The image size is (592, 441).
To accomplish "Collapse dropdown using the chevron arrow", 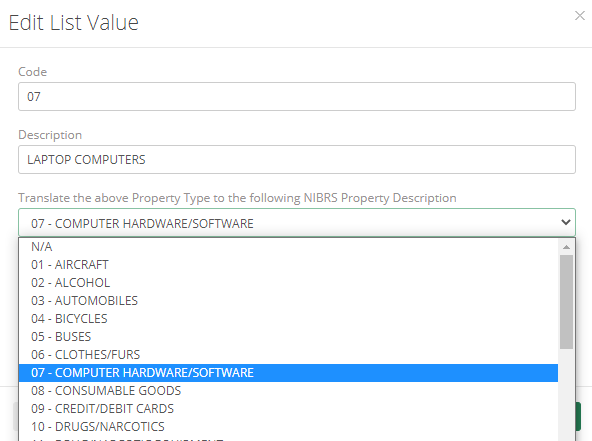I will 566,222.
